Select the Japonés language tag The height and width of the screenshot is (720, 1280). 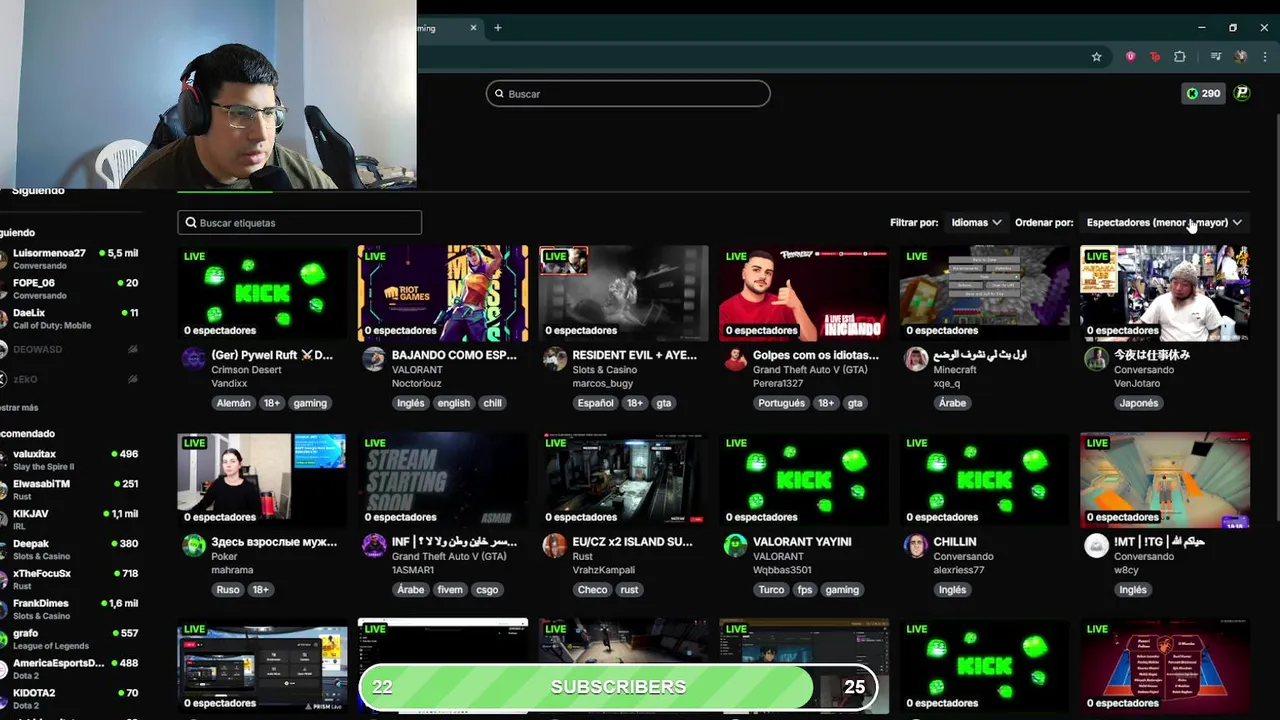coord(1139,403)
